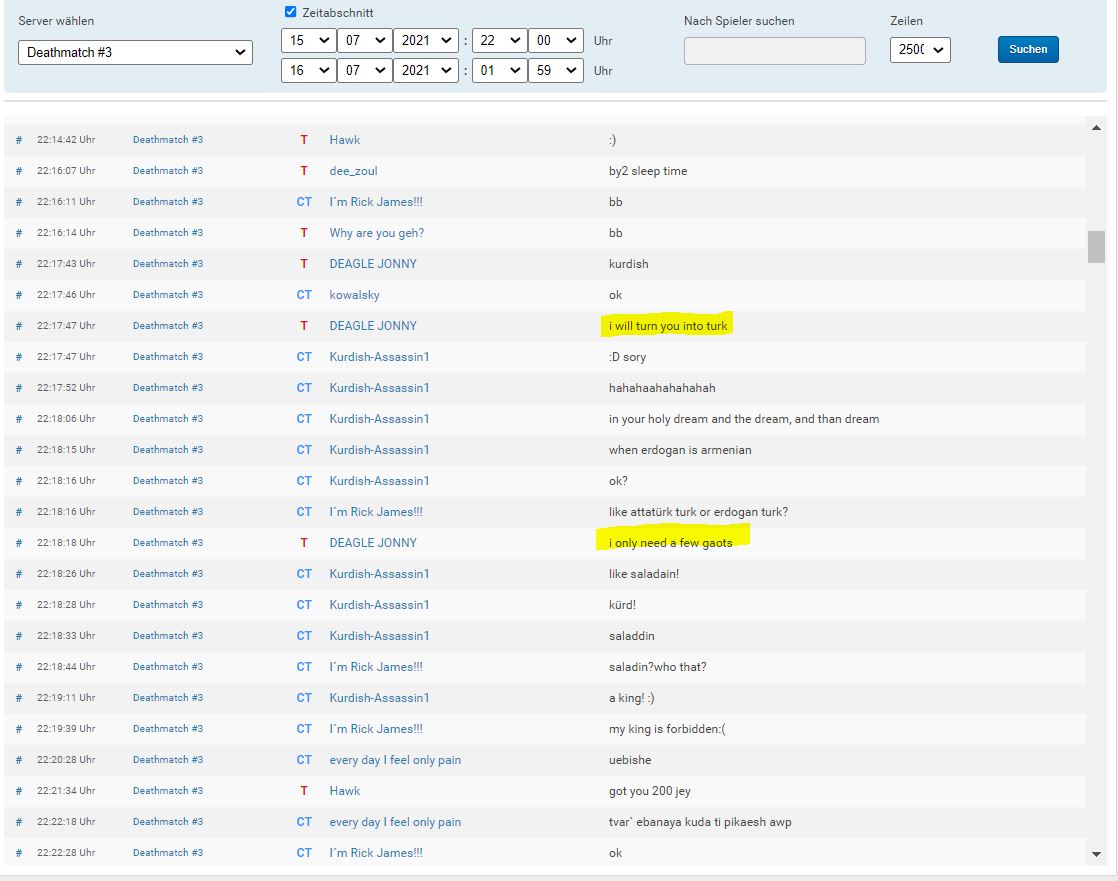Click the # icon of the 22:22:28 row

[18, 853]
